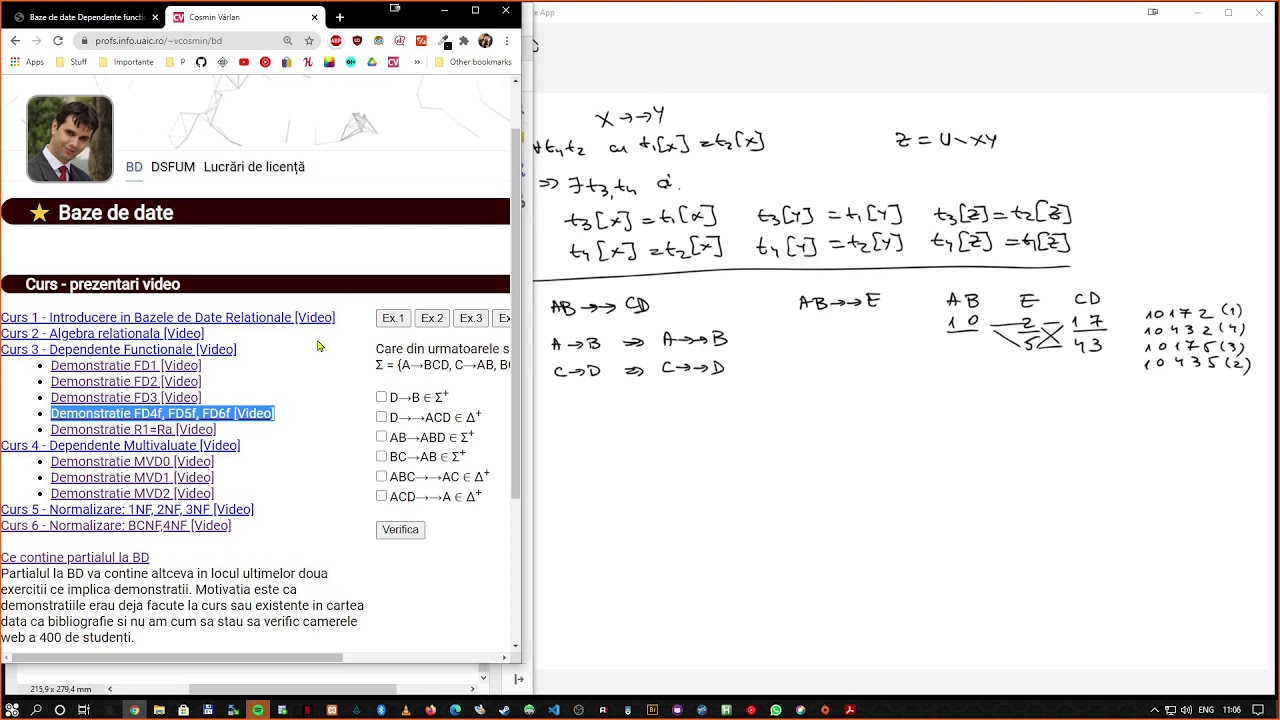
Task: Open Demonstratie FD2 video link
Action: pos(126,381)
